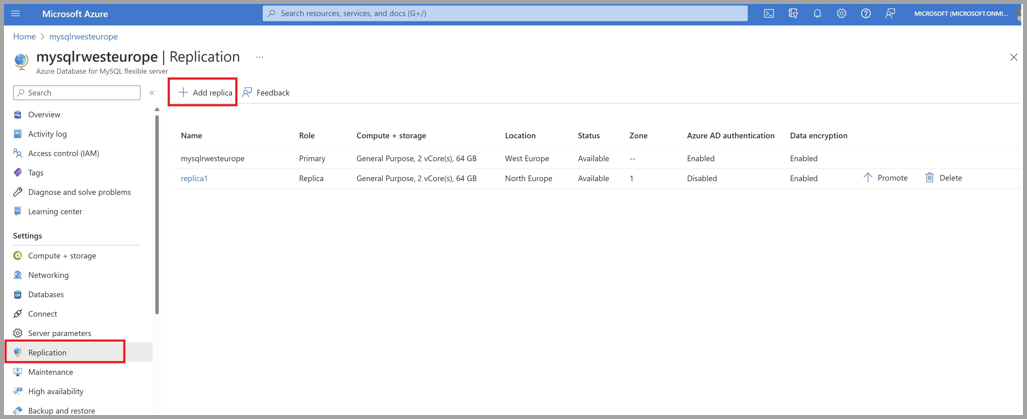Click Add replica button
This screenshot has width=1027, height=419.
[204, 93]
